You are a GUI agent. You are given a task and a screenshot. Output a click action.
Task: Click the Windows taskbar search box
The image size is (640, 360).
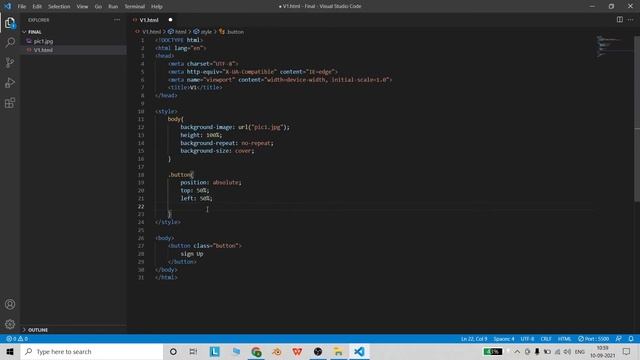point(92,351)
